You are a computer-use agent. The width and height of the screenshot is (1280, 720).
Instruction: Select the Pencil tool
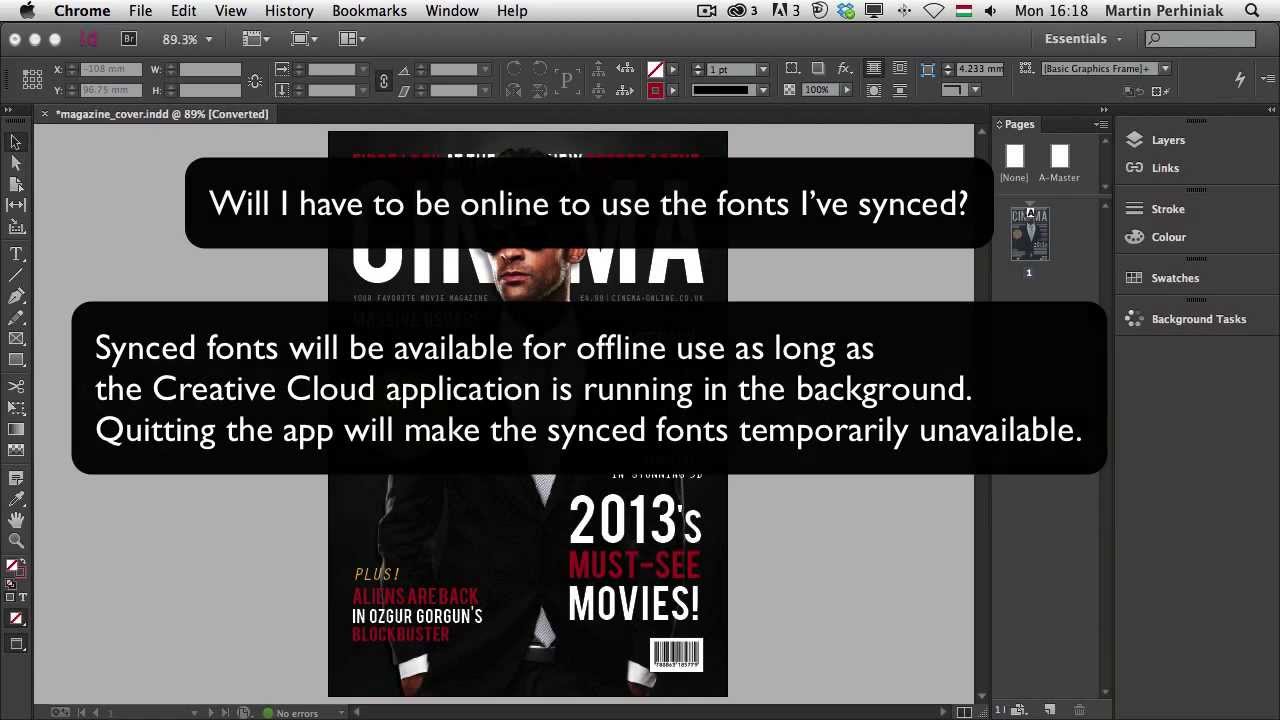tap(16, 318)
